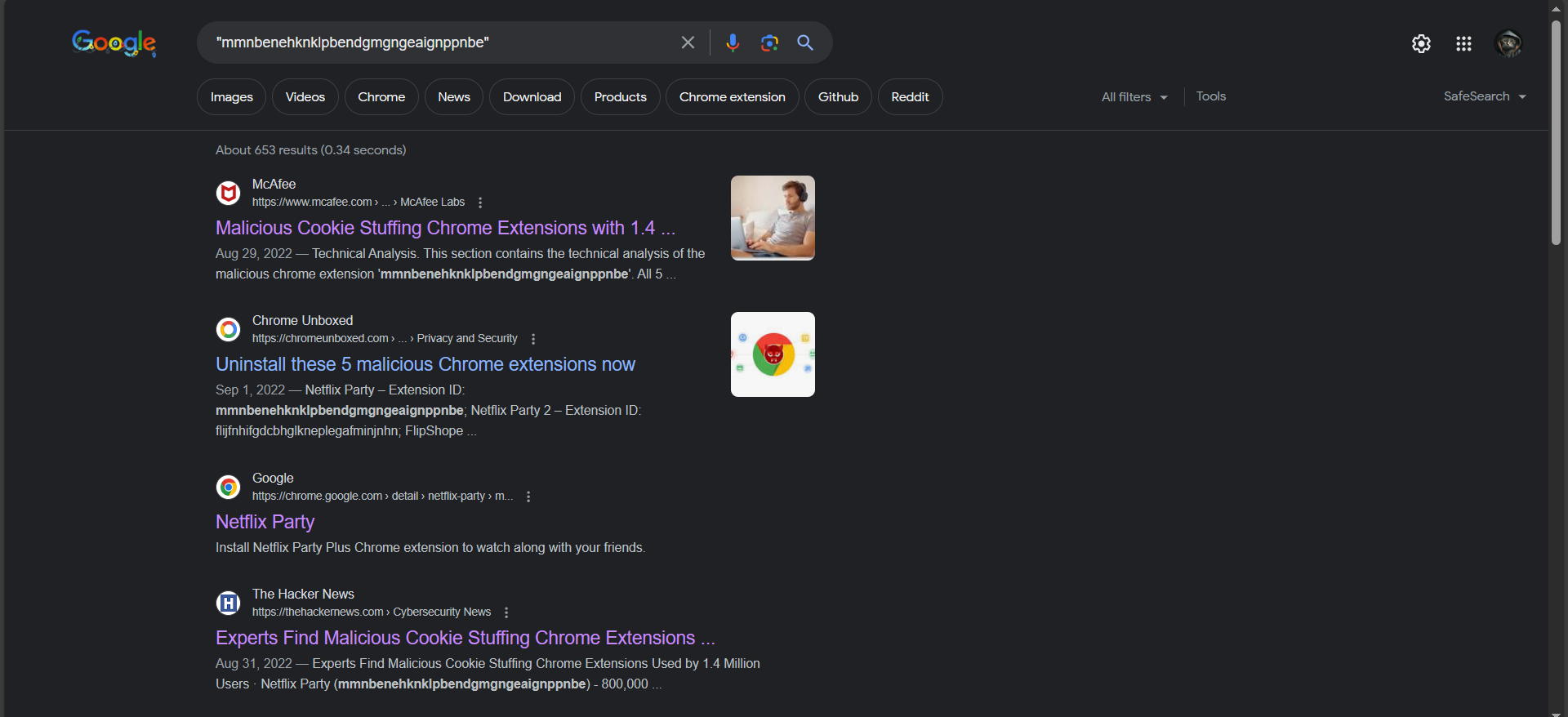1568x717 pixels.
Task: Click the About 653 results text
Action: point(310,150)
